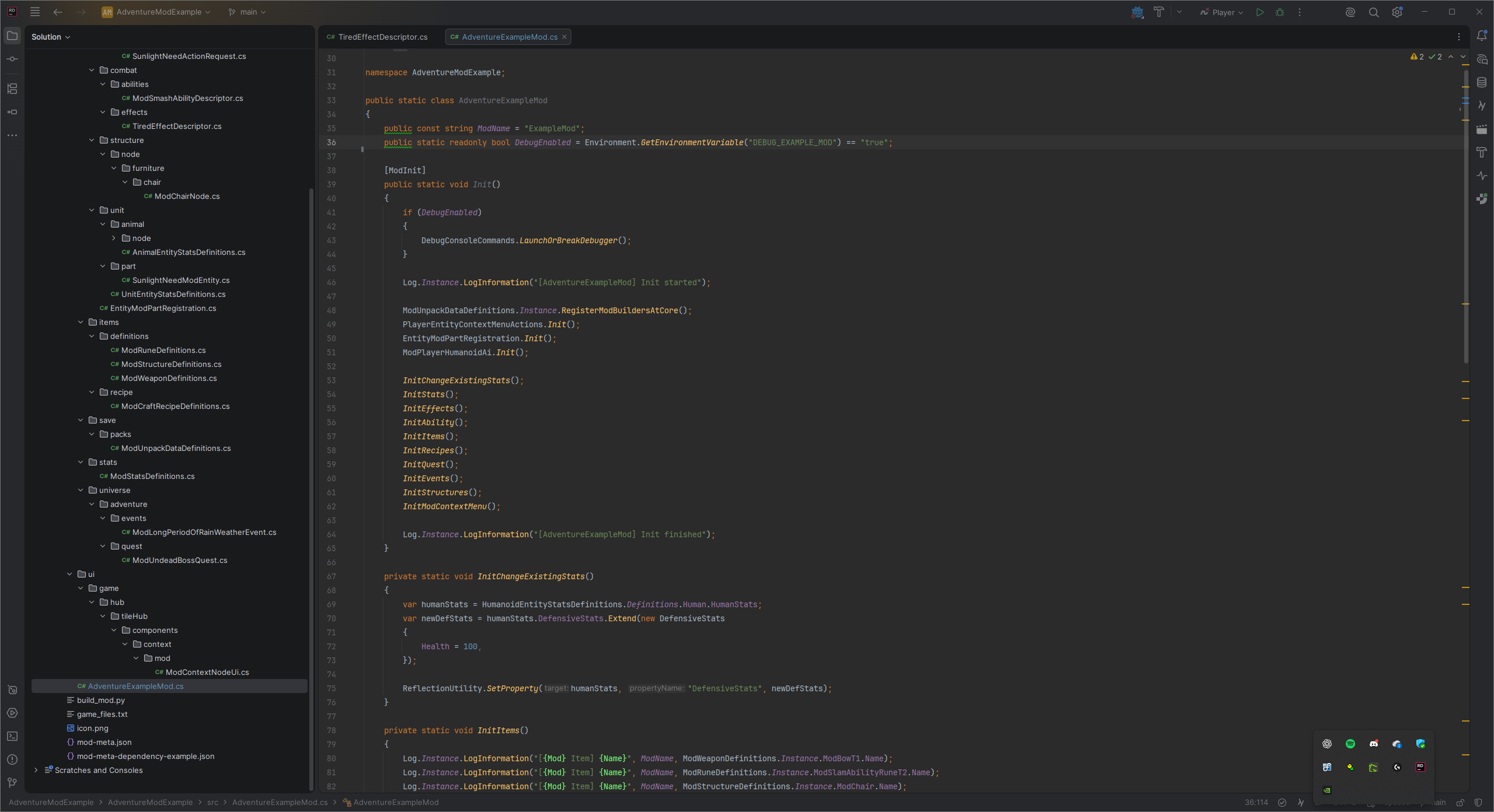Show more tool windows via three dots
The width and height of the screenshot is (1494, 812).
(12, 135)
